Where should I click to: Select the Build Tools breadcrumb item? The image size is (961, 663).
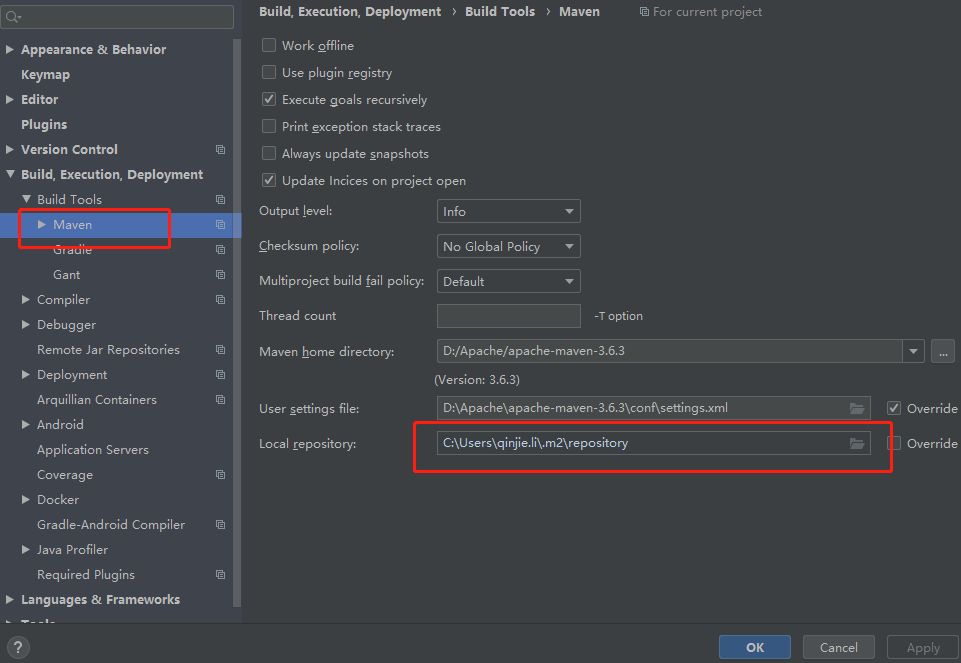pyautogui.click(x=500, y=11)
